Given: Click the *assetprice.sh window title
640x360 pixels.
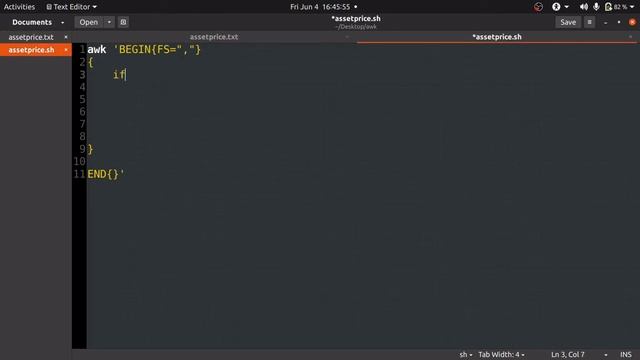Looking at the screenshot, I should coord(356,18).
